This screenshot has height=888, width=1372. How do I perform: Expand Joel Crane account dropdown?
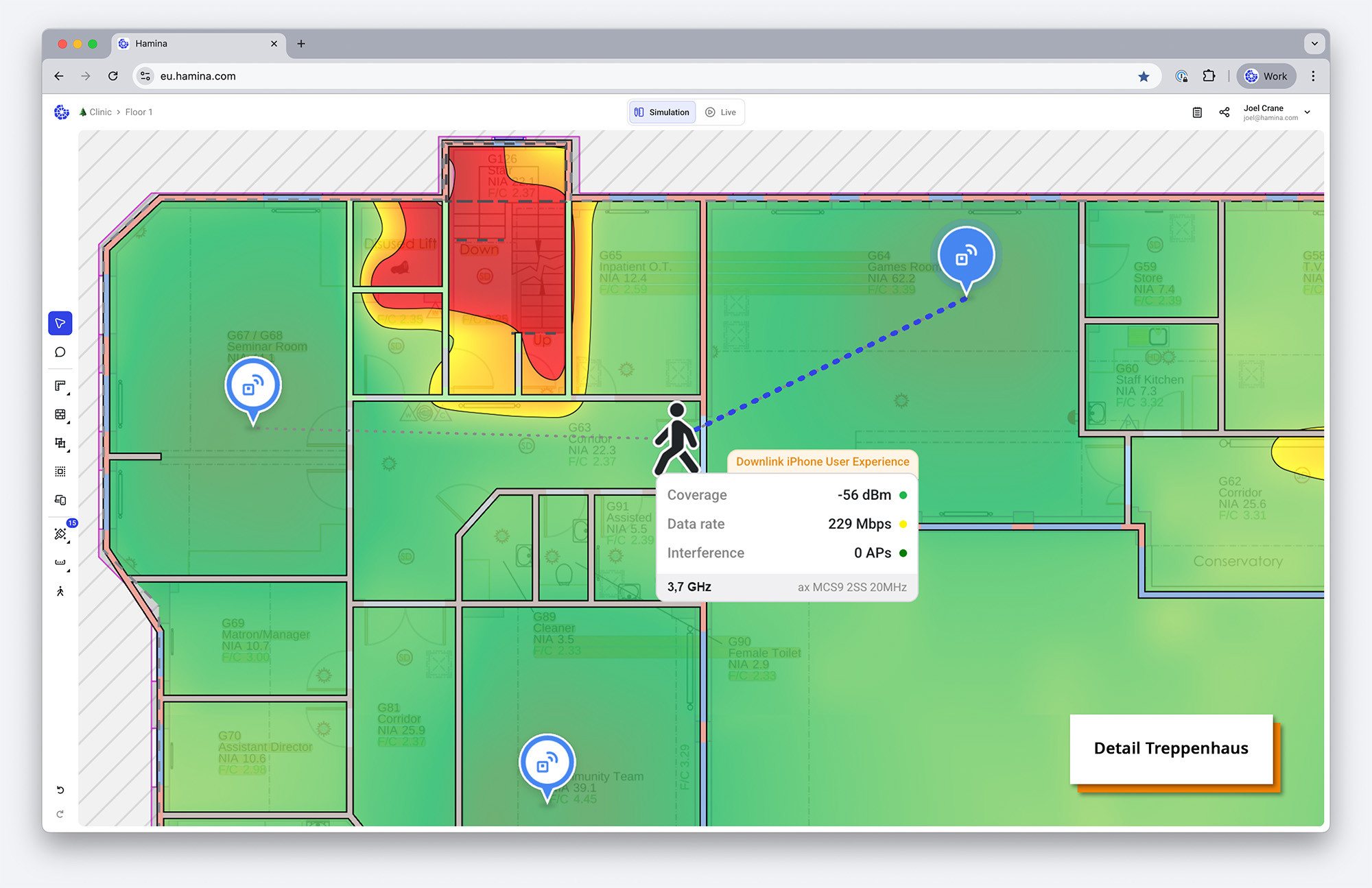tap(1308, 112)
